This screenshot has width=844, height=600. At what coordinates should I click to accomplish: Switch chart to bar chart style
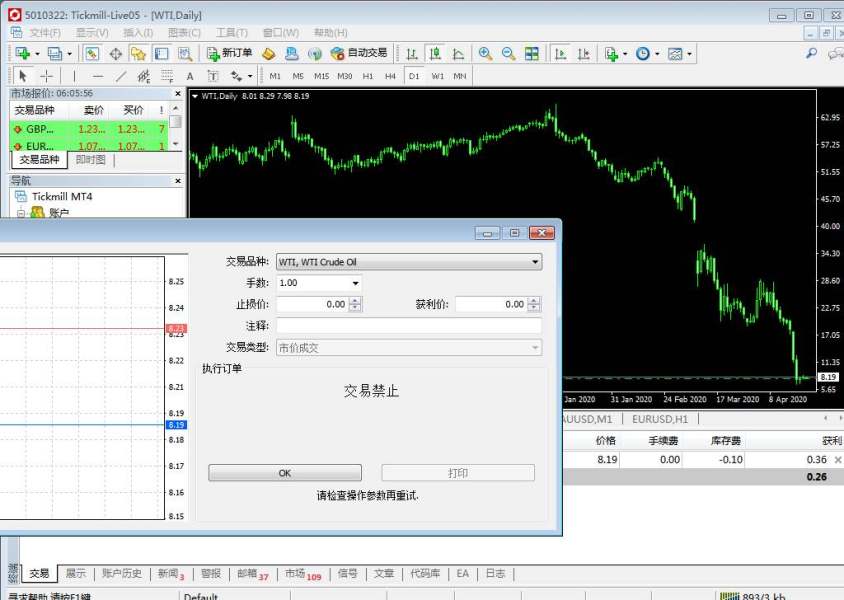click(x=412, y=53)
